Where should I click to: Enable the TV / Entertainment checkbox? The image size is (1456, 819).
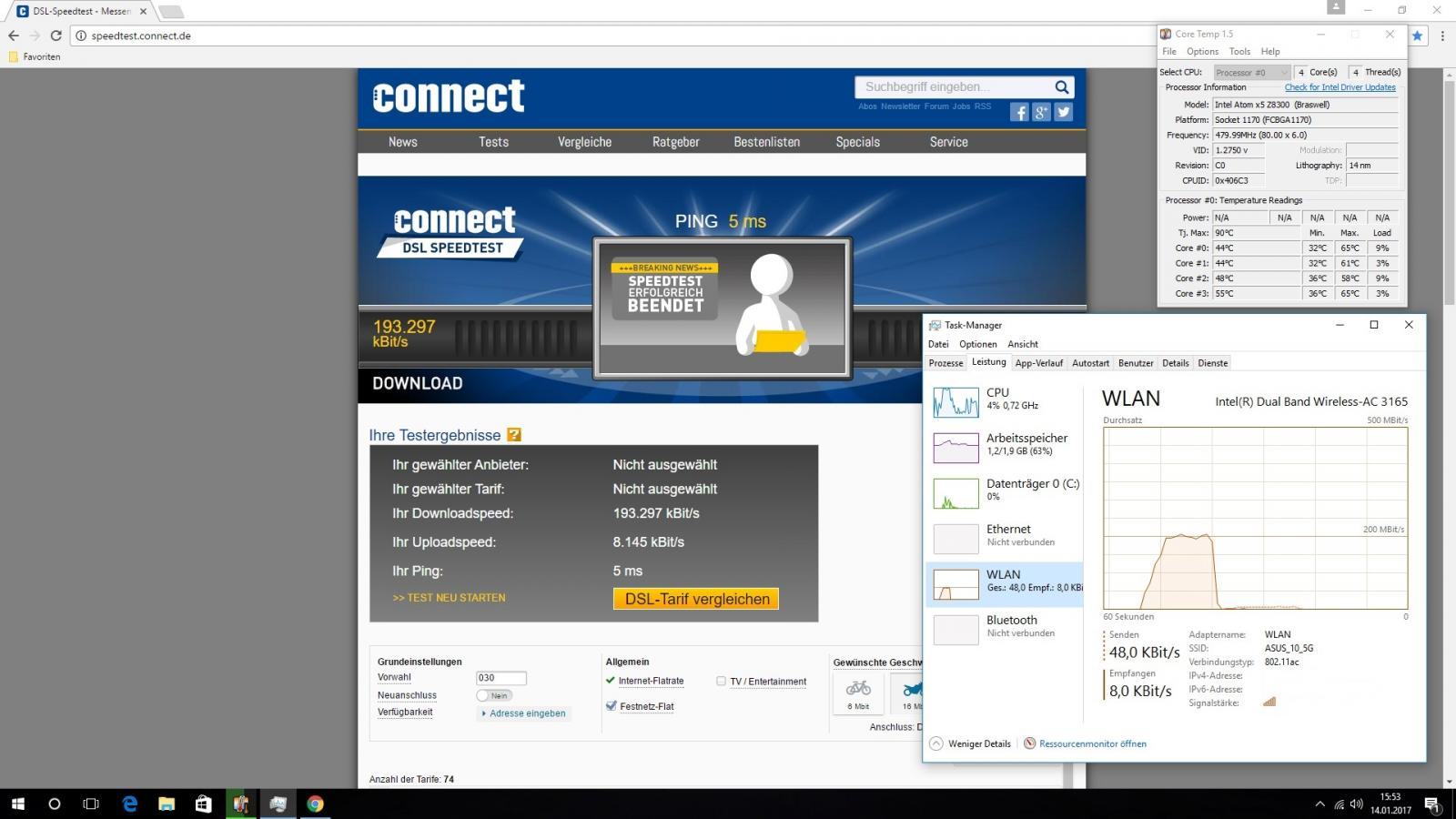pyautogui.click(x=721, y=681)
